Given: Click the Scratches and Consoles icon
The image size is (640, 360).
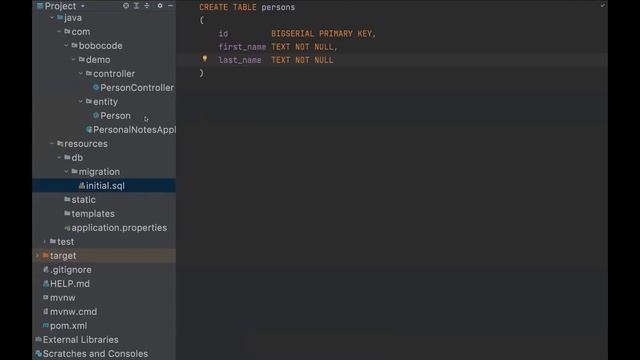Looking at the screenshot, I should (x=38, y=353).
